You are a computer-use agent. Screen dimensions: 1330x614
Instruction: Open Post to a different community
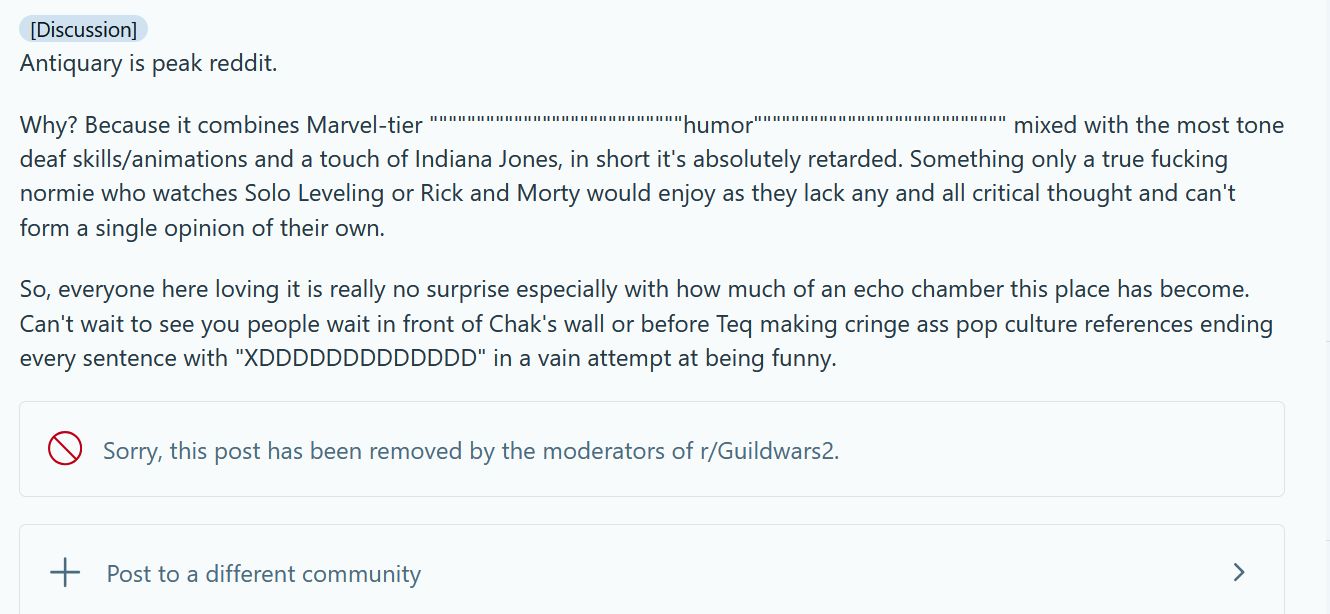(263, 574)
